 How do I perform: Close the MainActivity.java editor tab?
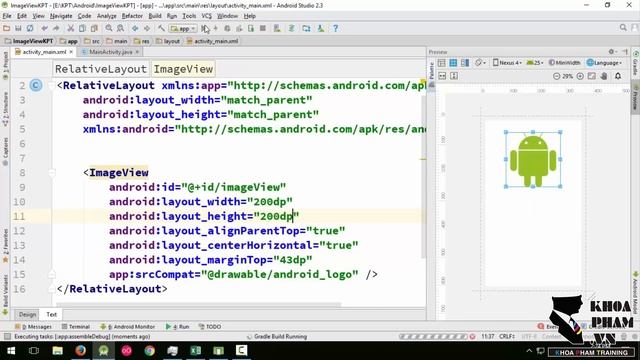coord(137,52)
